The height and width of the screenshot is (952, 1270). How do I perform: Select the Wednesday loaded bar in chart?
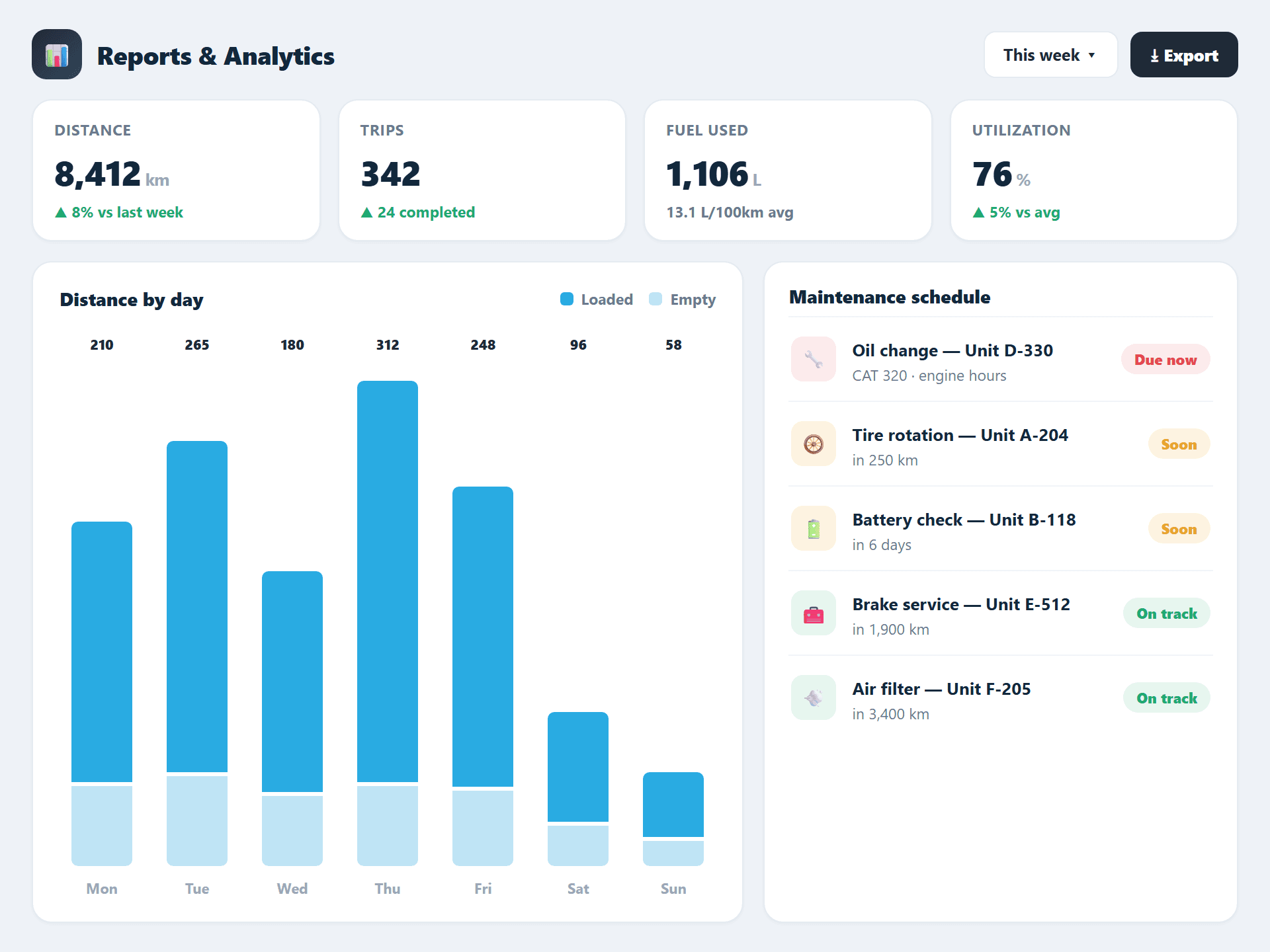click(292, 682)
